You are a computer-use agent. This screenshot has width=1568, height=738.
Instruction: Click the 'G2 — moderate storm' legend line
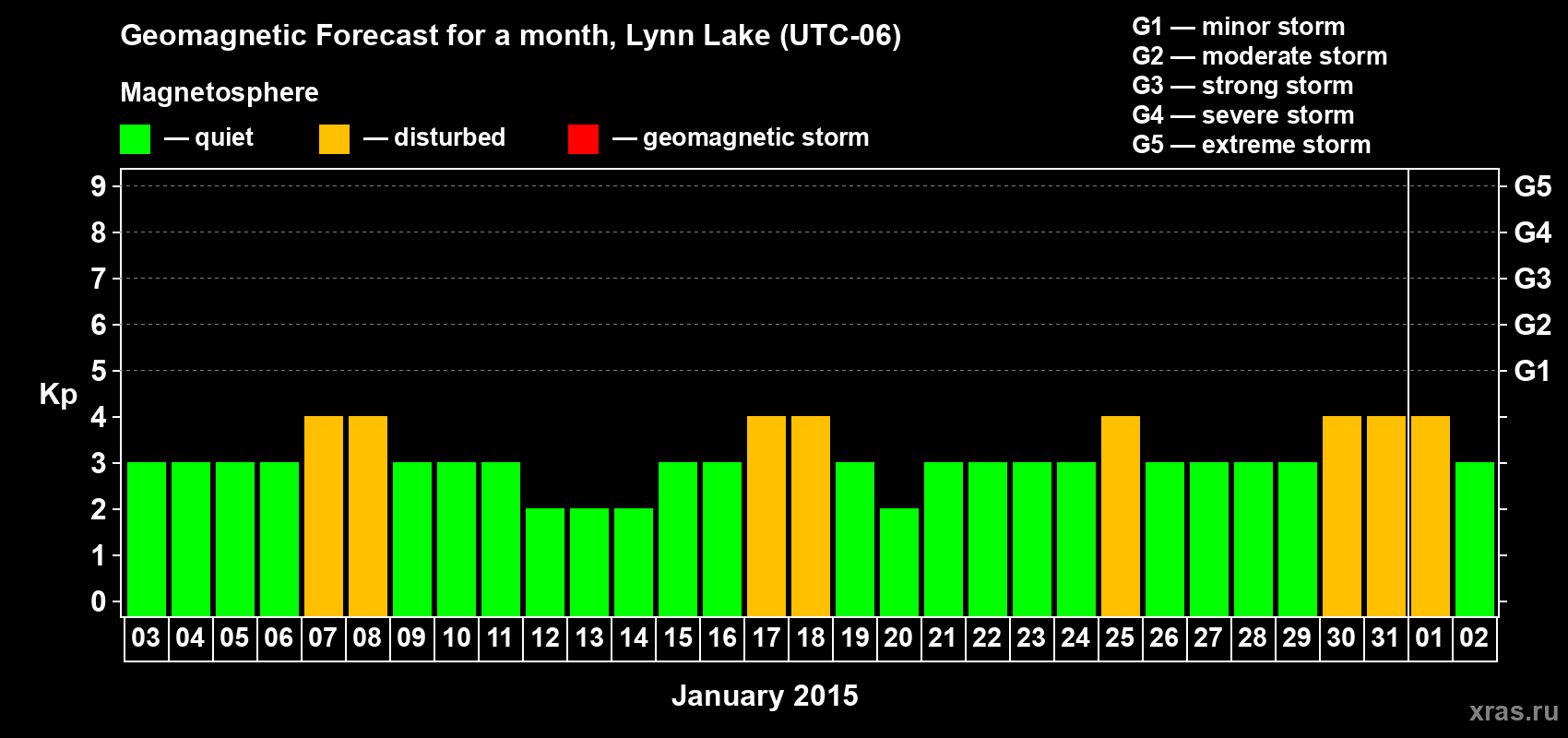[1259, 56]
